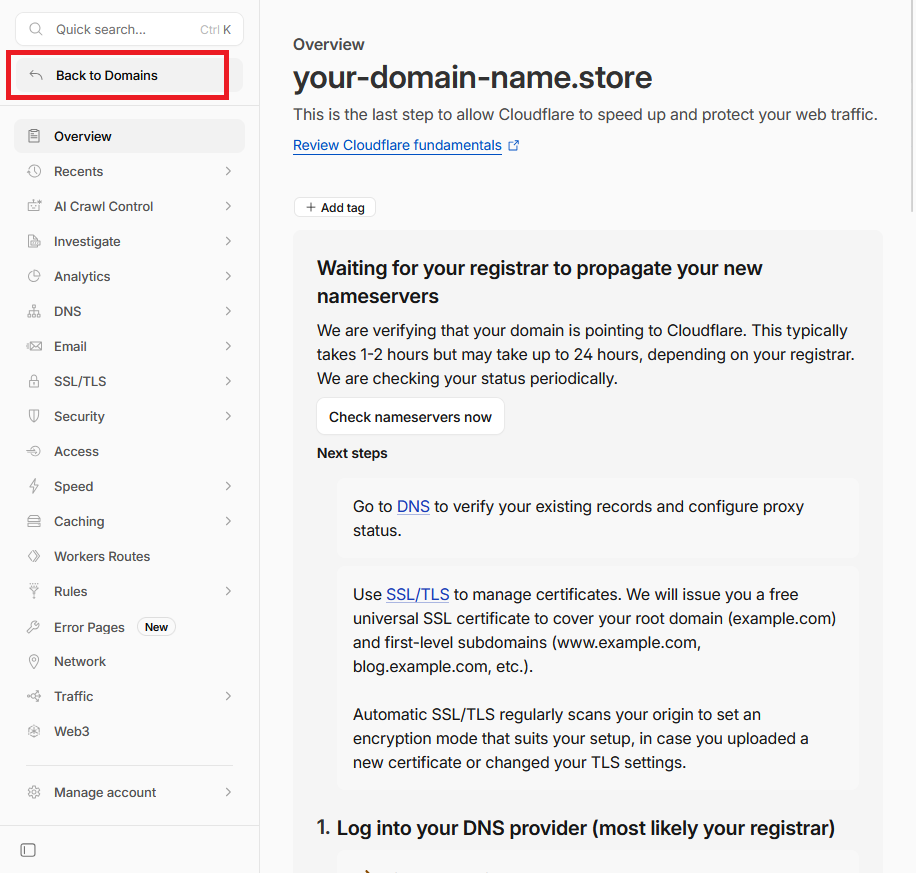Click the Analytics pie chart icon
Viewport: 916px width, 873px height.
[34, 276]
